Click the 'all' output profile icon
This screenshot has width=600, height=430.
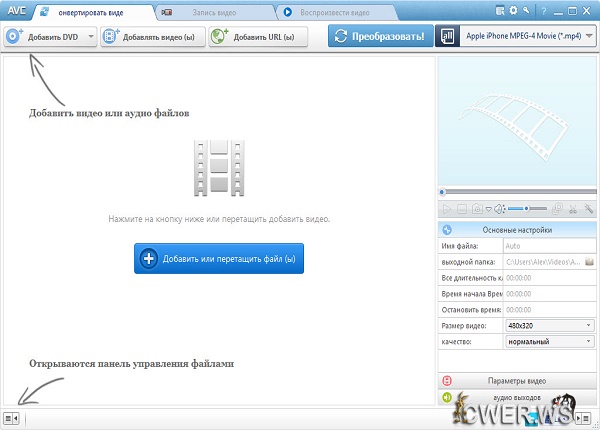(x=447, y=36)
